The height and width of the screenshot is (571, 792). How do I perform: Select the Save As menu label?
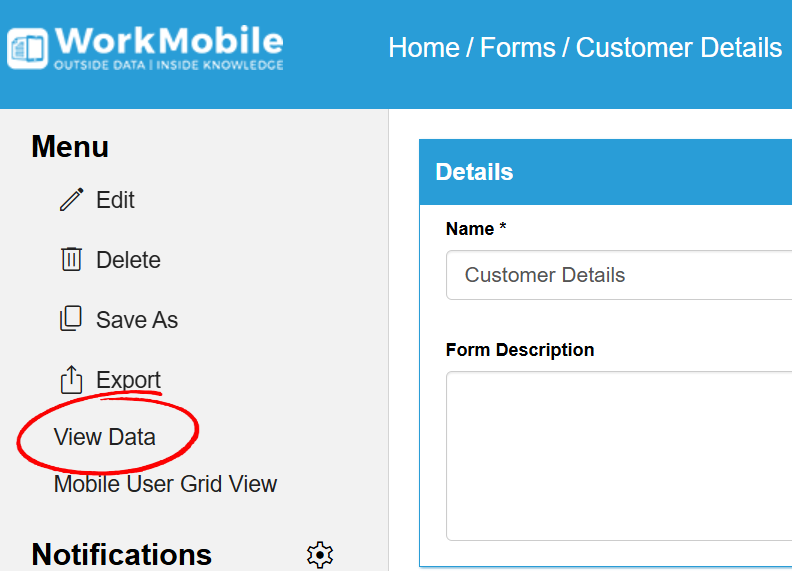pyautogui.click(x=137, y=320)
